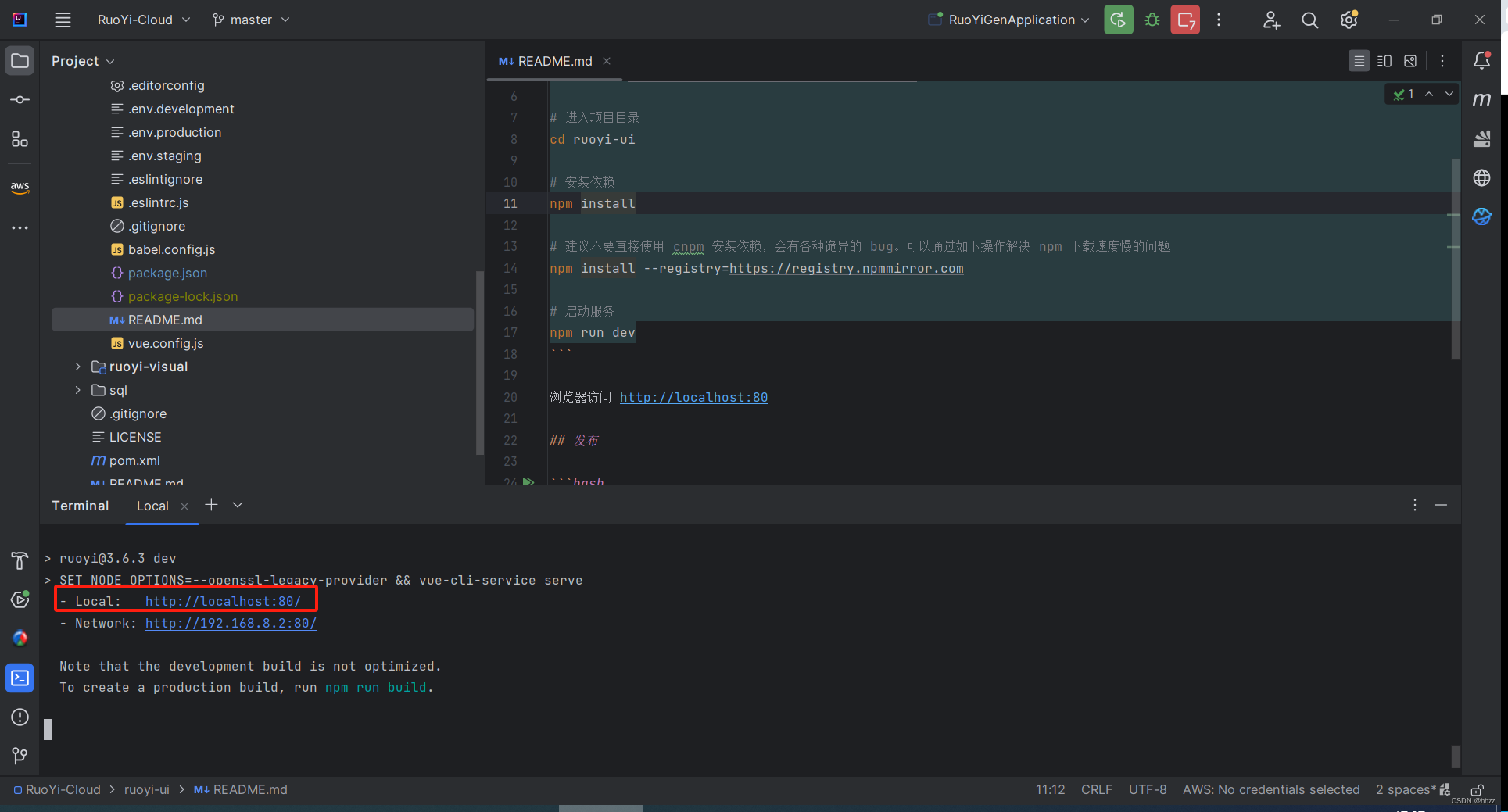Open IDE settings gear
The height and width of the screenshot is (812, 1508).
click(1349, 20)
